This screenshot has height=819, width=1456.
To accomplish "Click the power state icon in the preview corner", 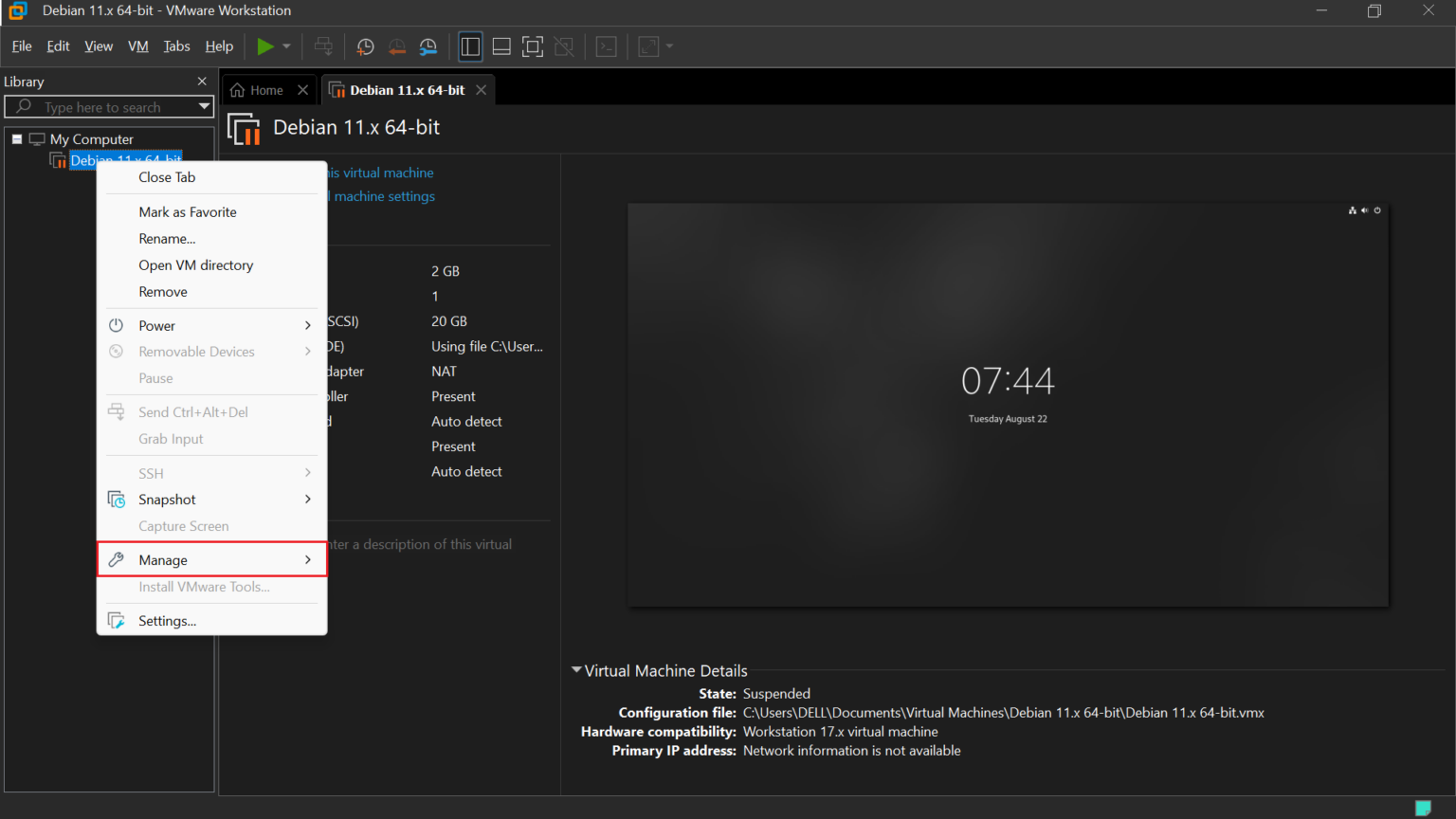I will (1376, 210).
